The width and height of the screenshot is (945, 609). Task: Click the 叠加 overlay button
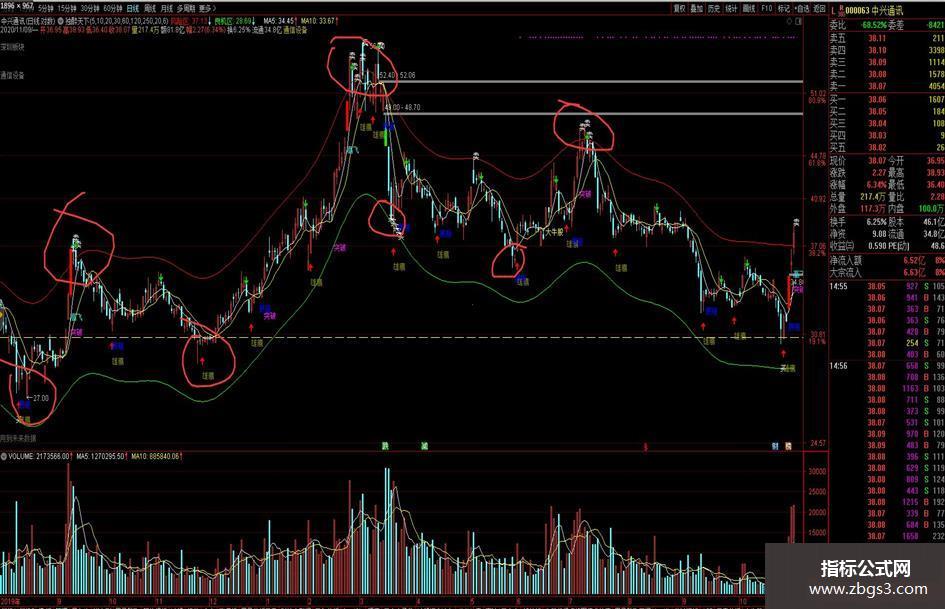(697, 8)
